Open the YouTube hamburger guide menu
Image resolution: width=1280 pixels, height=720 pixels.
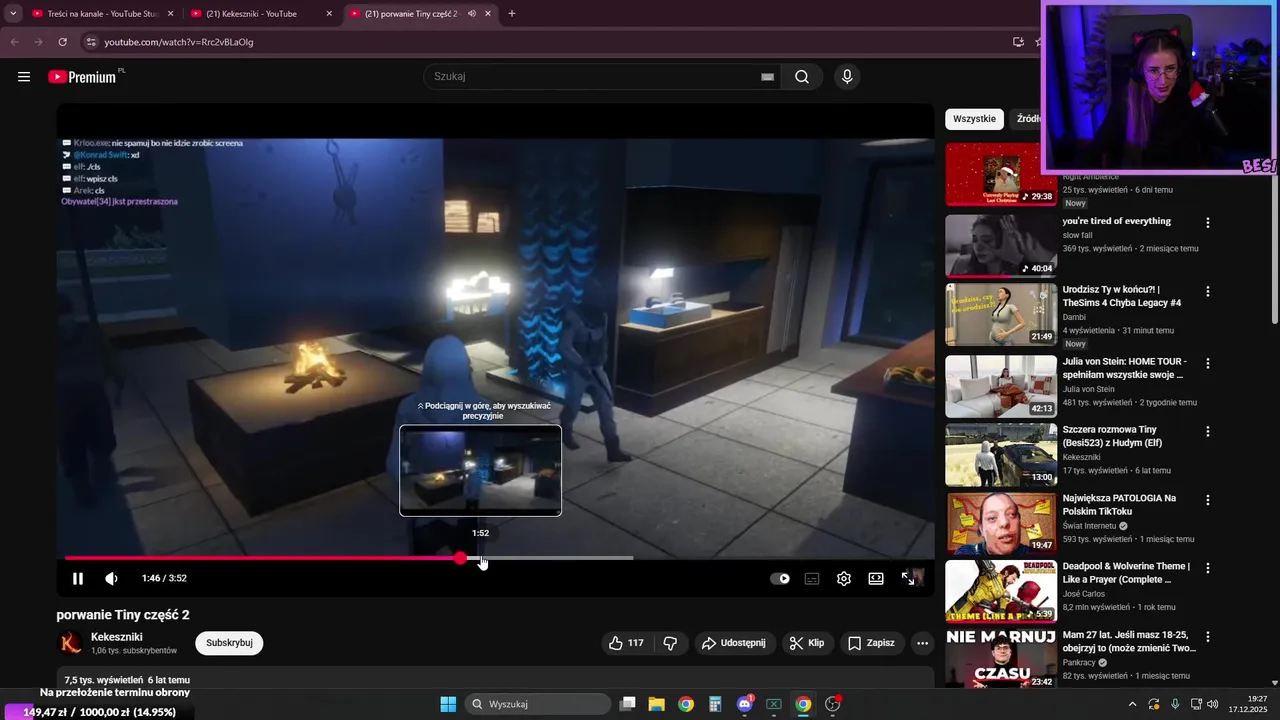(24, 77)
